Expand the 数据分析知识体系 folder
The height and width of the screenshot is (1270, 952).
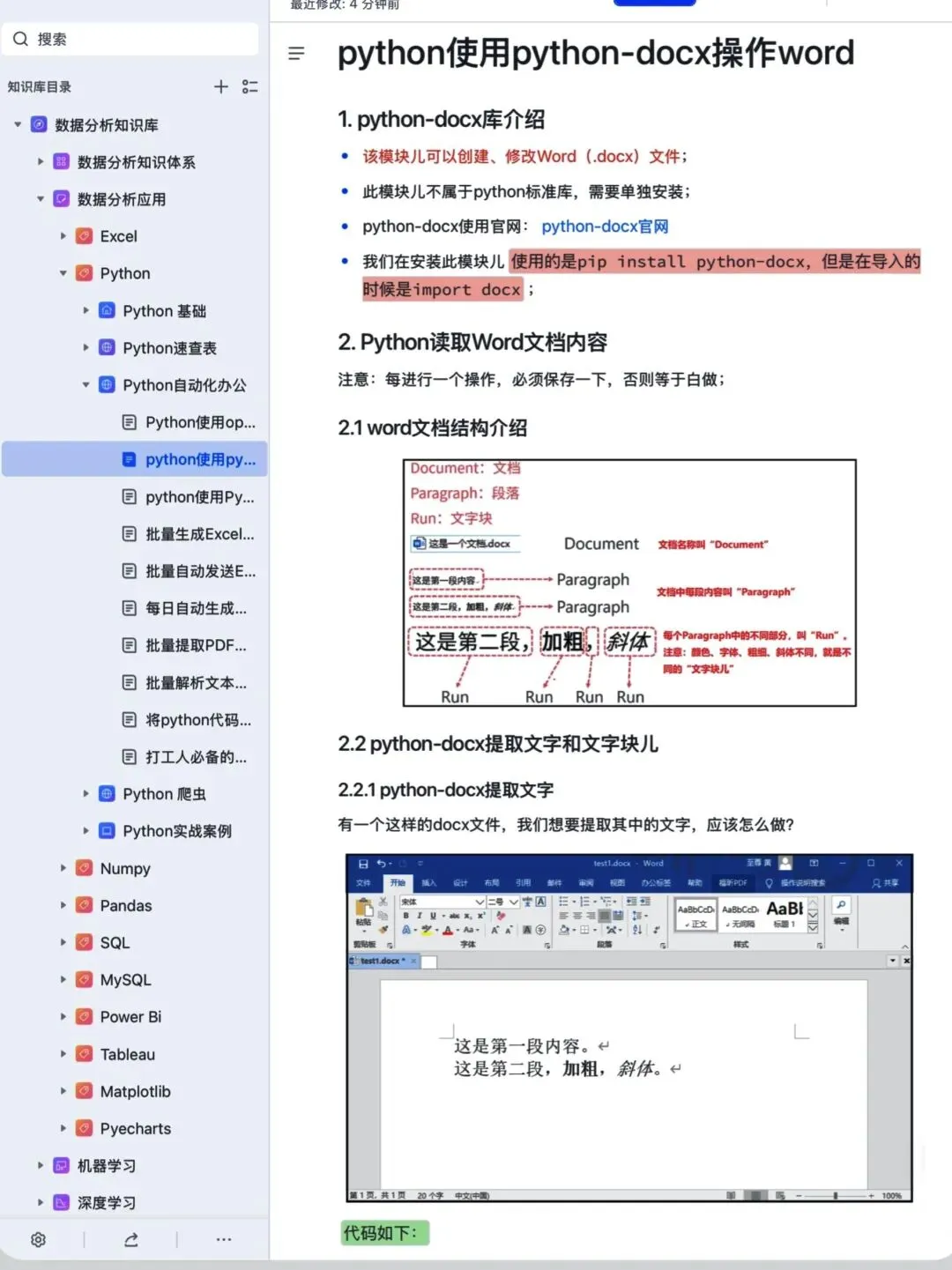pos(41,161)
